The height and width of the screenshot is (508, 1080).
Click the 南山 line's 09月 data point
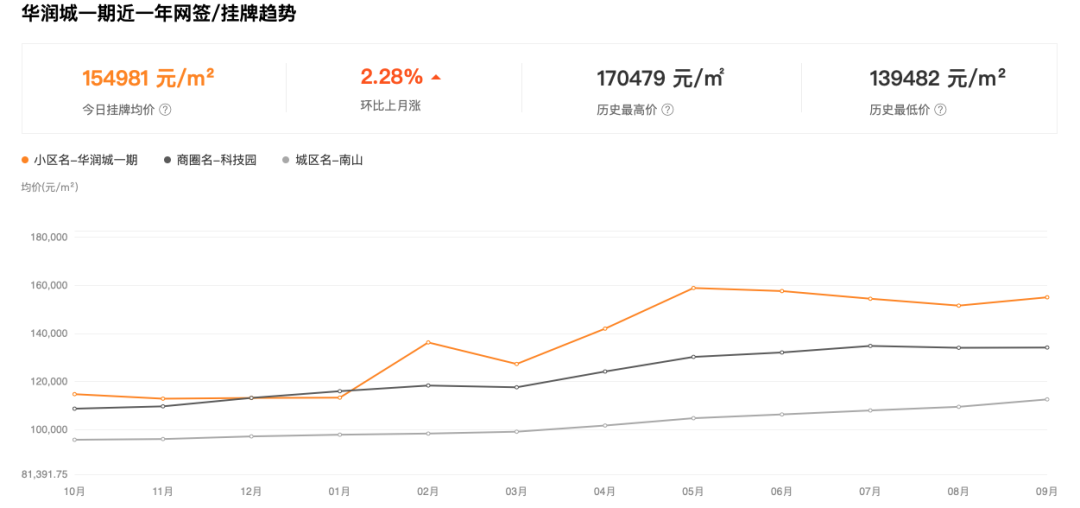pyautogui.click(x=1047, y=399)
